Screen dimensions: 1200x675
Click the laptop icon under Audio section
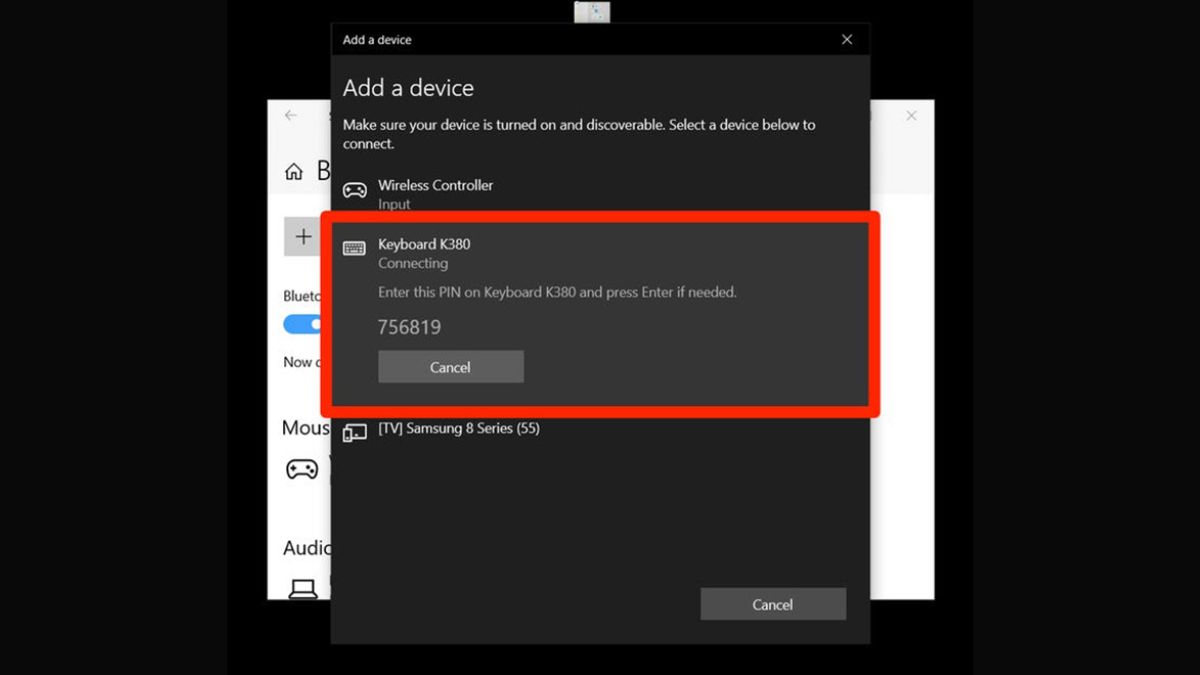tap(303, 588)
